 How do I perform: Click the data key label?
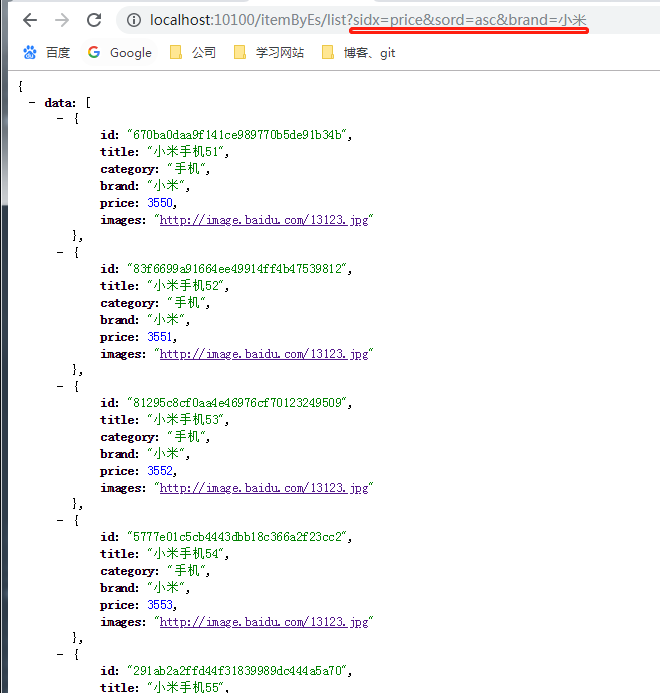click(x=60, y=103)
